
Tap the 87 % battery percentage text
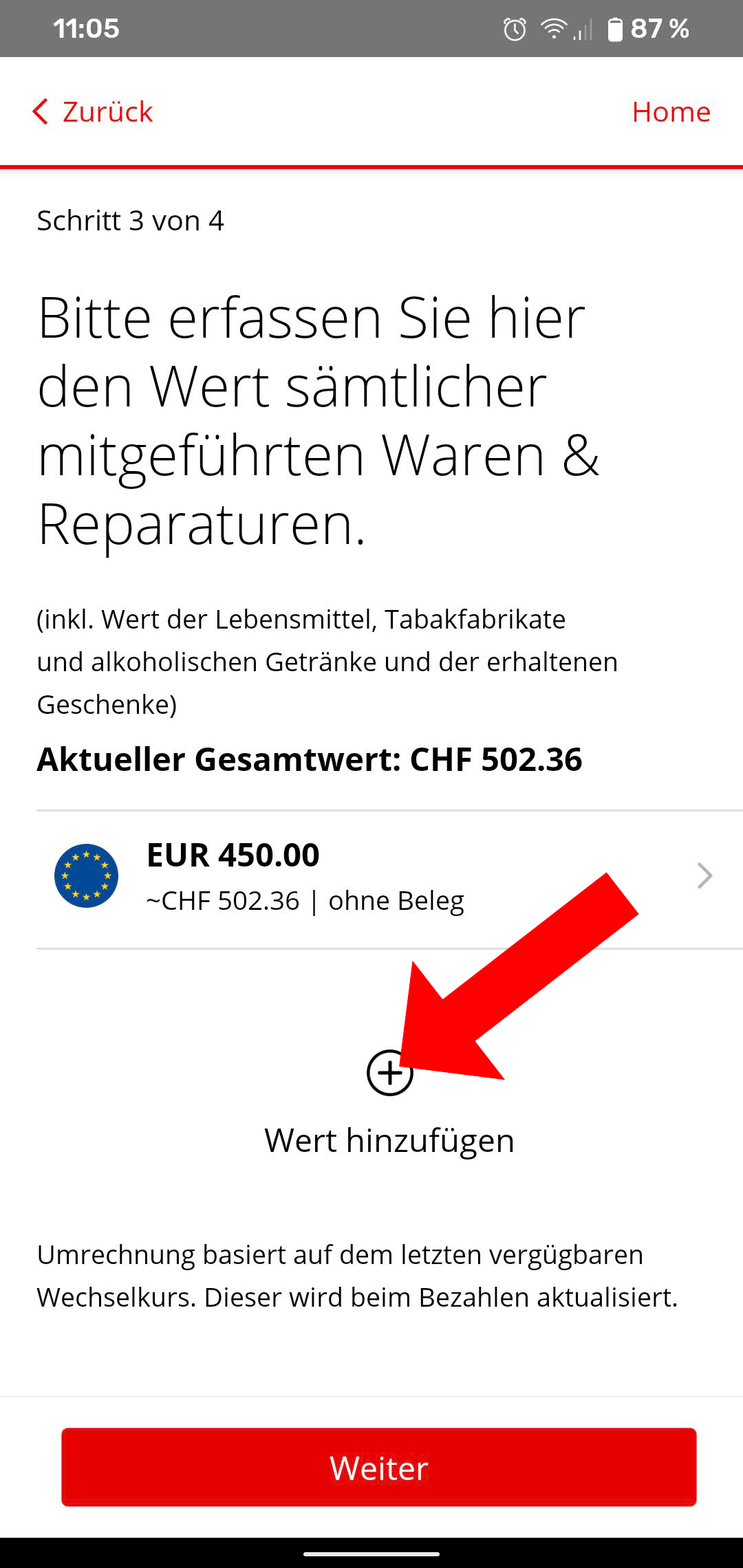660,29
